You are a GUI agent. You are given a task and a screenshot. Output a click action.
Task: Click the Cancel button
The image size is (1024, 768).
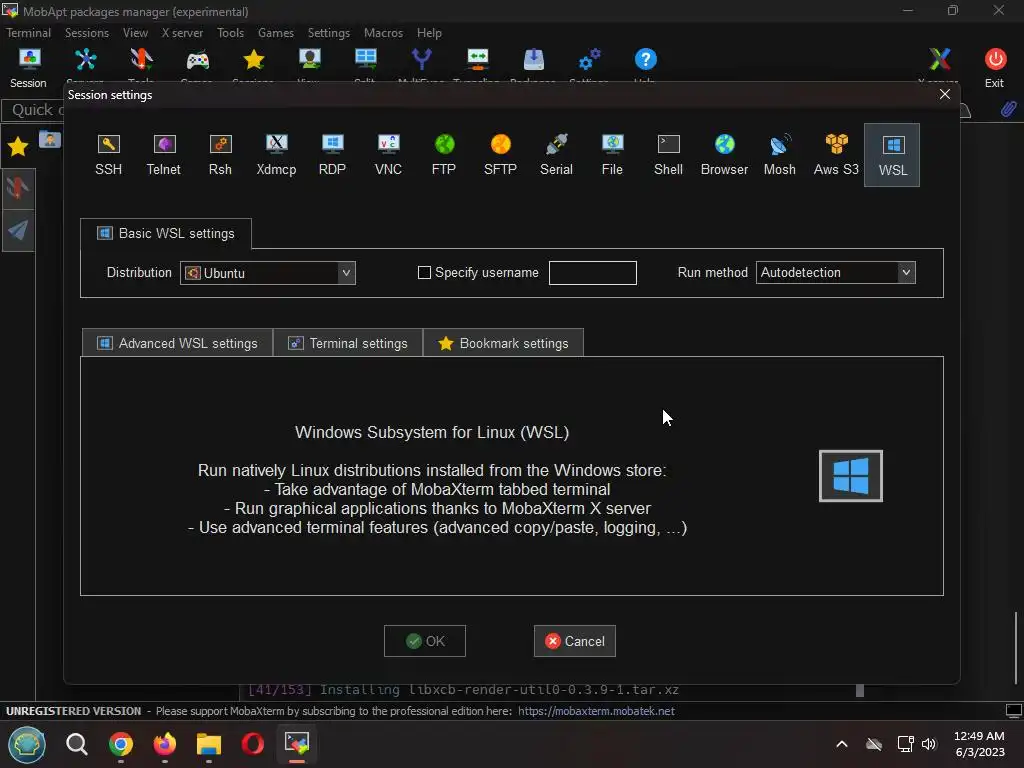(x=575, y=641)
